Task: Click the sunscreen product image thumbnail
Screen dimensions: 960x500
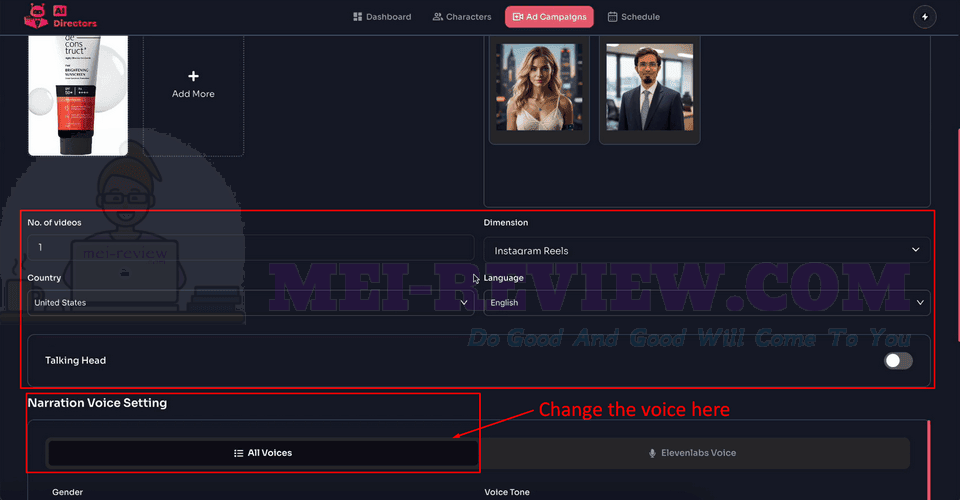Action: [78, 95]
